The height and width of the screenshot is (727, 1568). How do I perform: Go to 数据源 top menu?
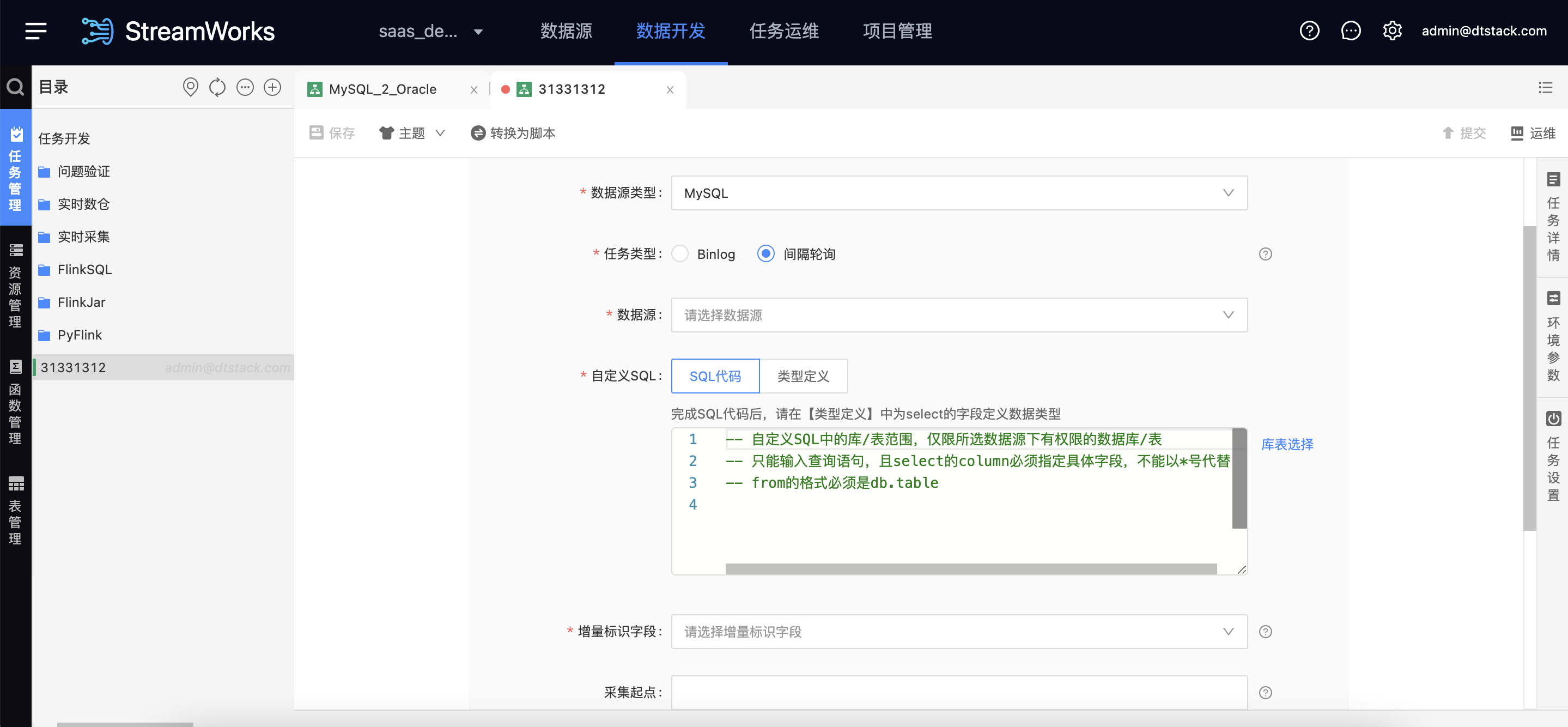coord(566,31)
